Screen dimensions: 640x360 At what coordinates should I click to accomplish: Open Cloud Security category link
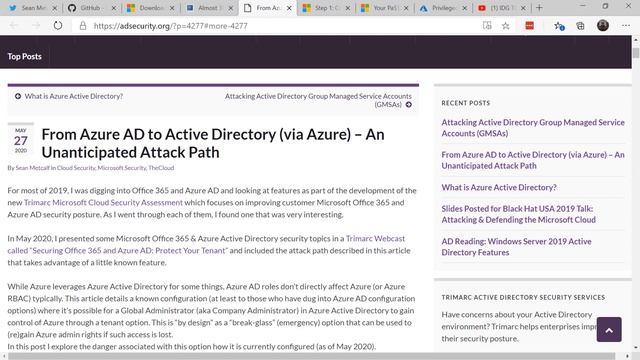point(76,168)
